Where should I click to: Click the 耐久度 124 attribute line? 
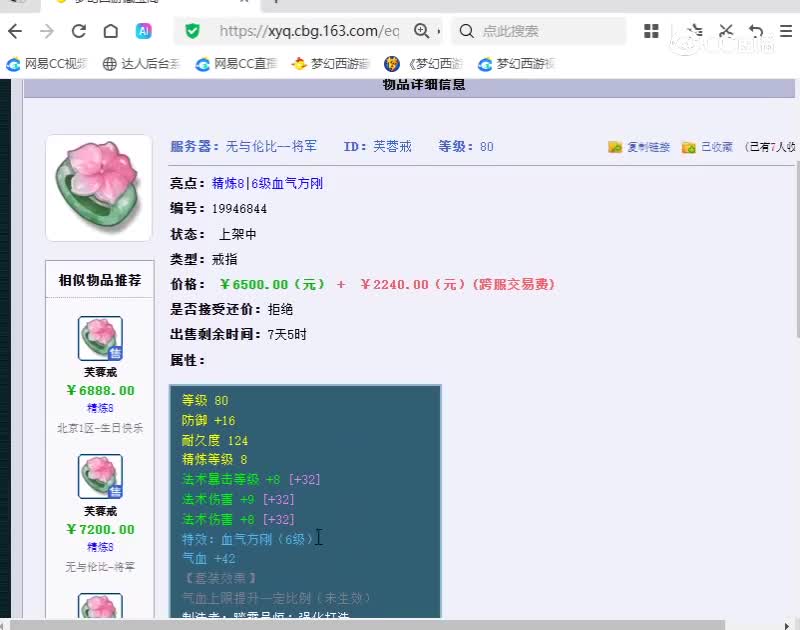[x=214, y=440]
